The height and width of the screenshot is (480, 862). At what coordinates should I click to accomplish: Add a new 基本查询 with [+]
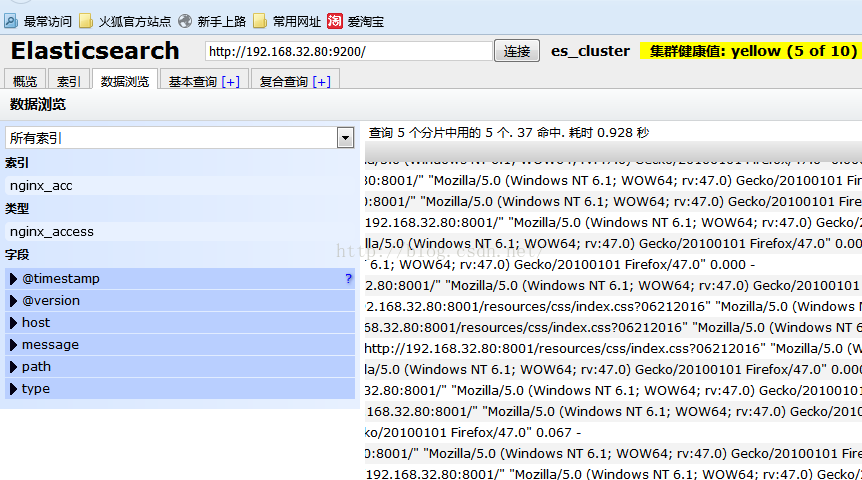230,81
